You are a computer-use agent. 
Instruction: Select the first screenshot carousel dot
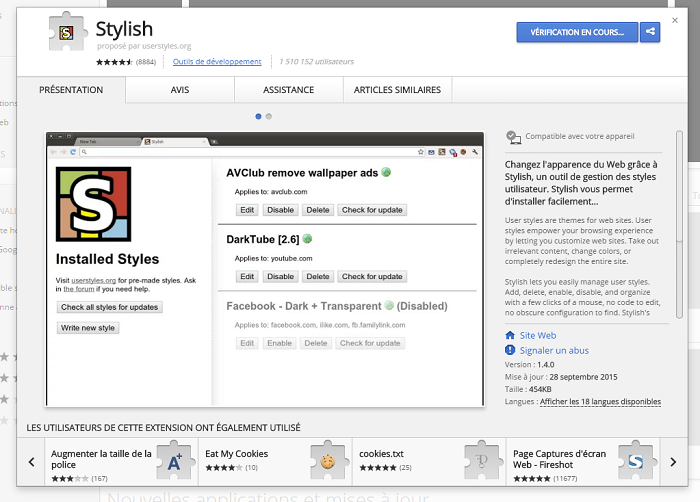tap(258, 117)
